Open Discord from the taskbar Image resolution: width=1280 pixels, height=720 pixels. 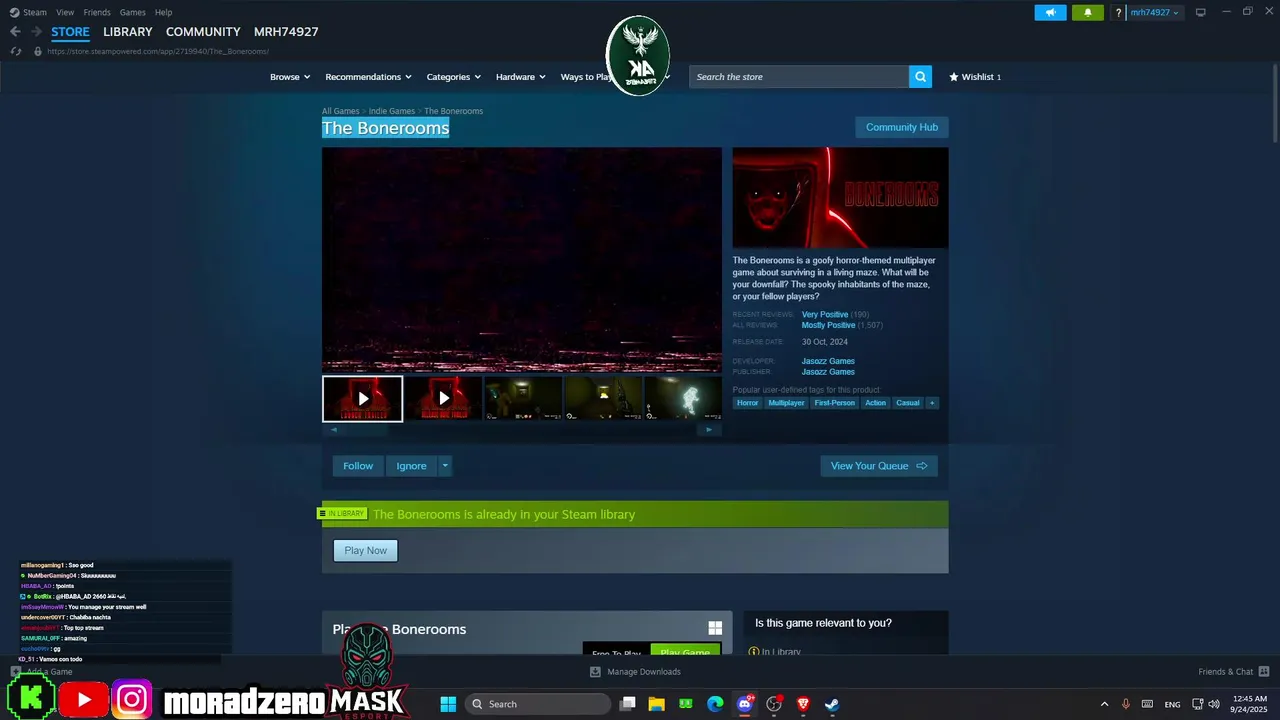click(x=745, y=704)
